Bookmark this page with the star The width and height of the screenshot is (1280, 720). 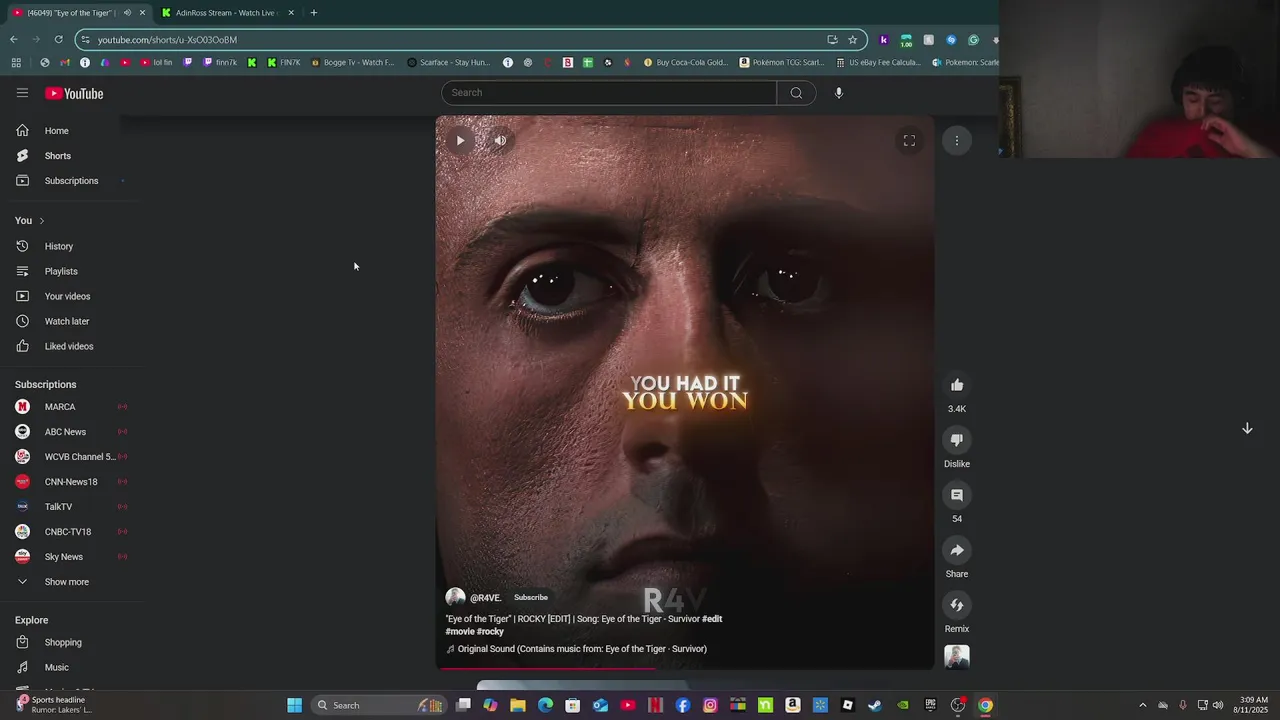tap(853, 40)
